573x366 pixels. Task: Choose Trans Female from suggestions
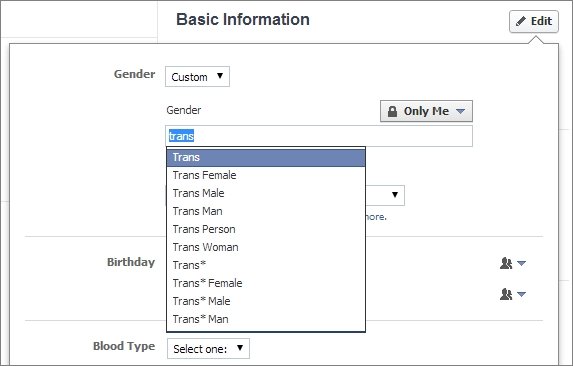266,175
